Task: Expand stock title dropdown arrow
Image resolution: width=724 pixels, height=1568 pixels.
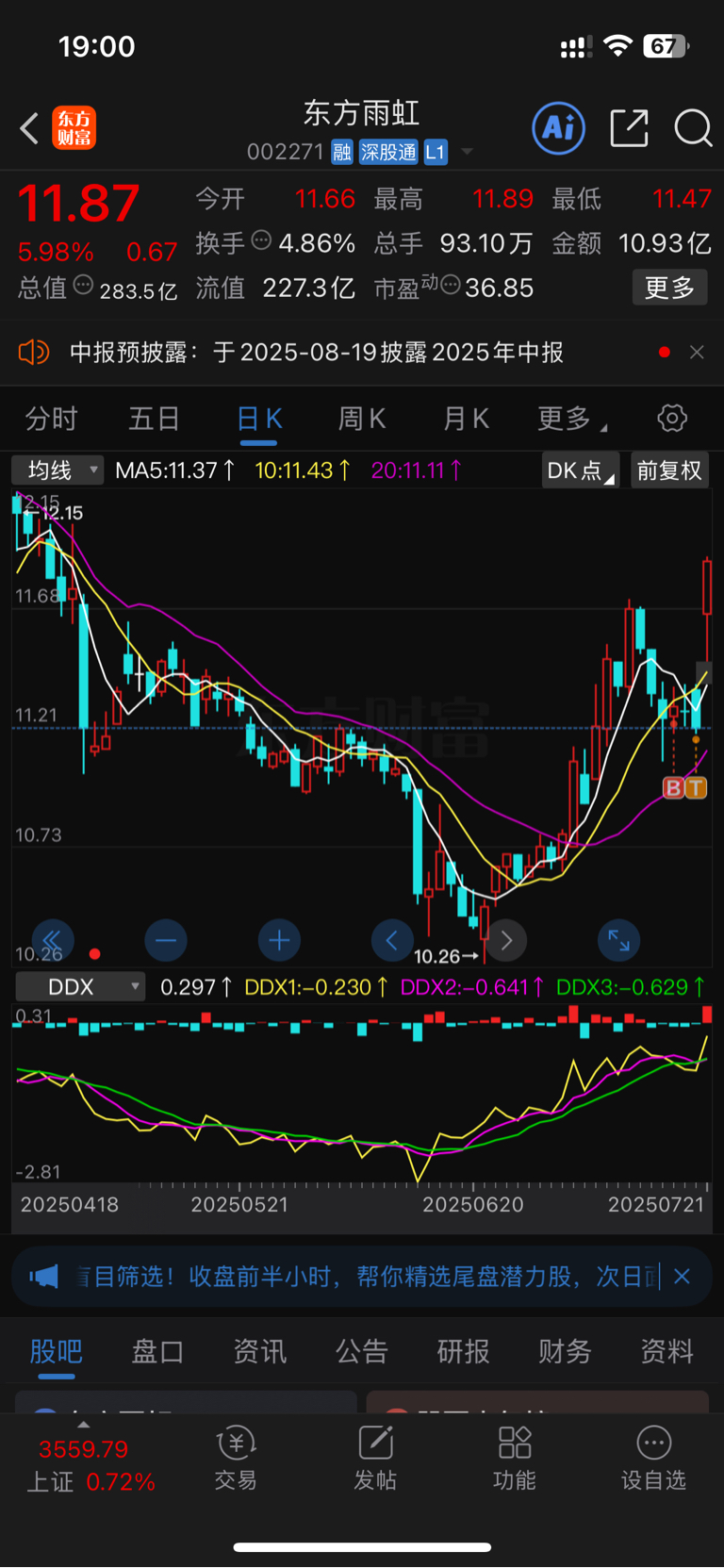Action: [467, 152]
